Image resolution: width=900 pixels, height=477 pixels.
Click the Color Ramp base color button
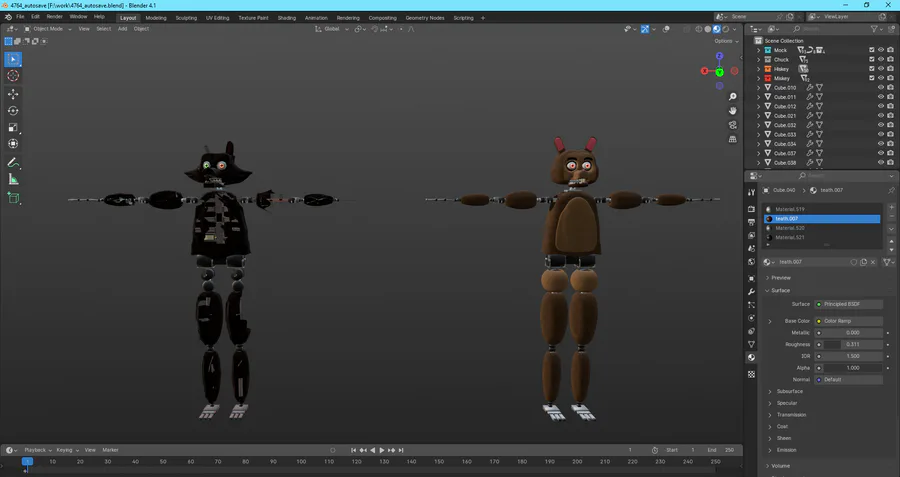click(848, 321)
